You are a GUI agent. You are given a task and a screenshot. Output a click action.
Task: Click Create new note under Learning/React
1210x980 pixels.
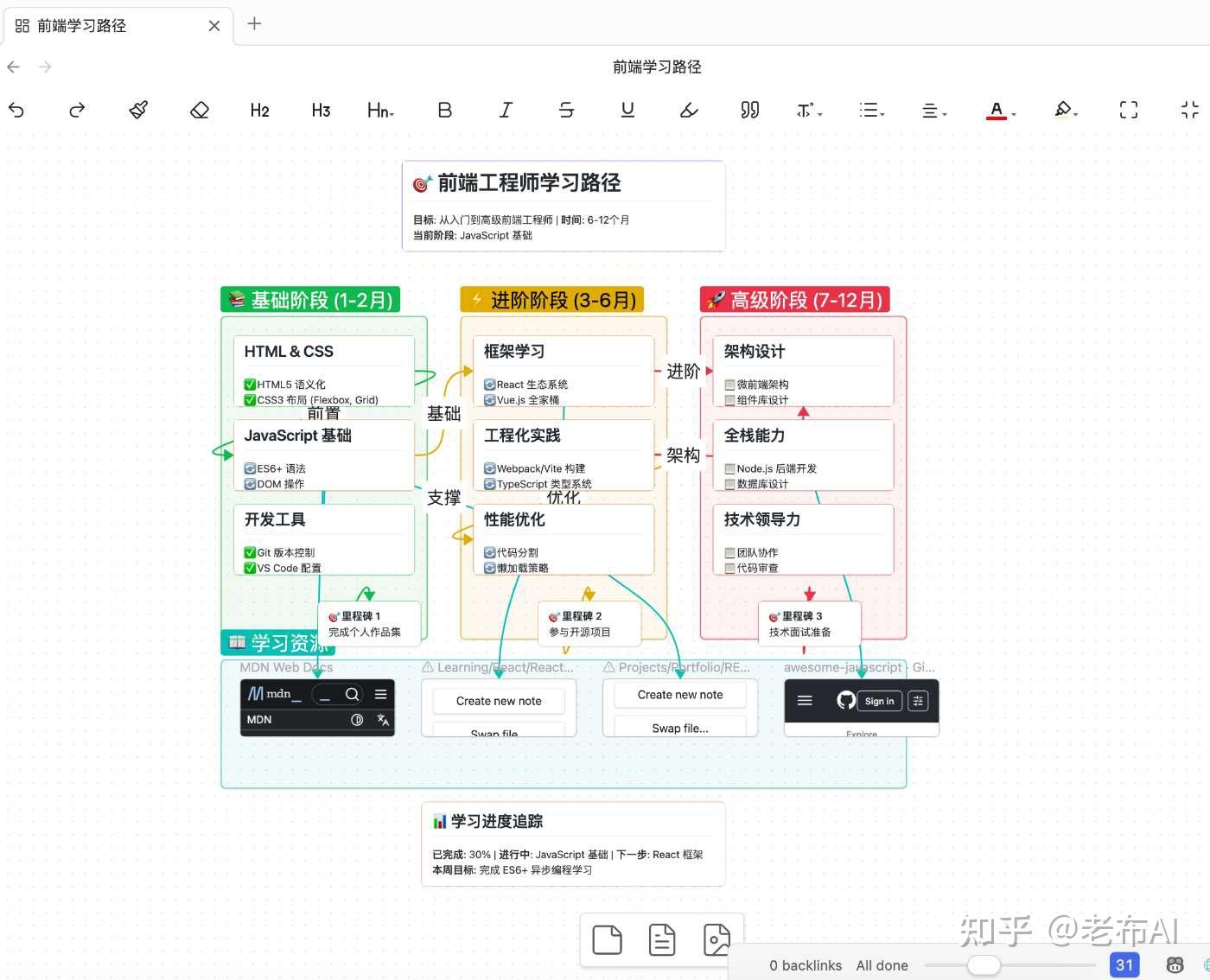[499, 701]
